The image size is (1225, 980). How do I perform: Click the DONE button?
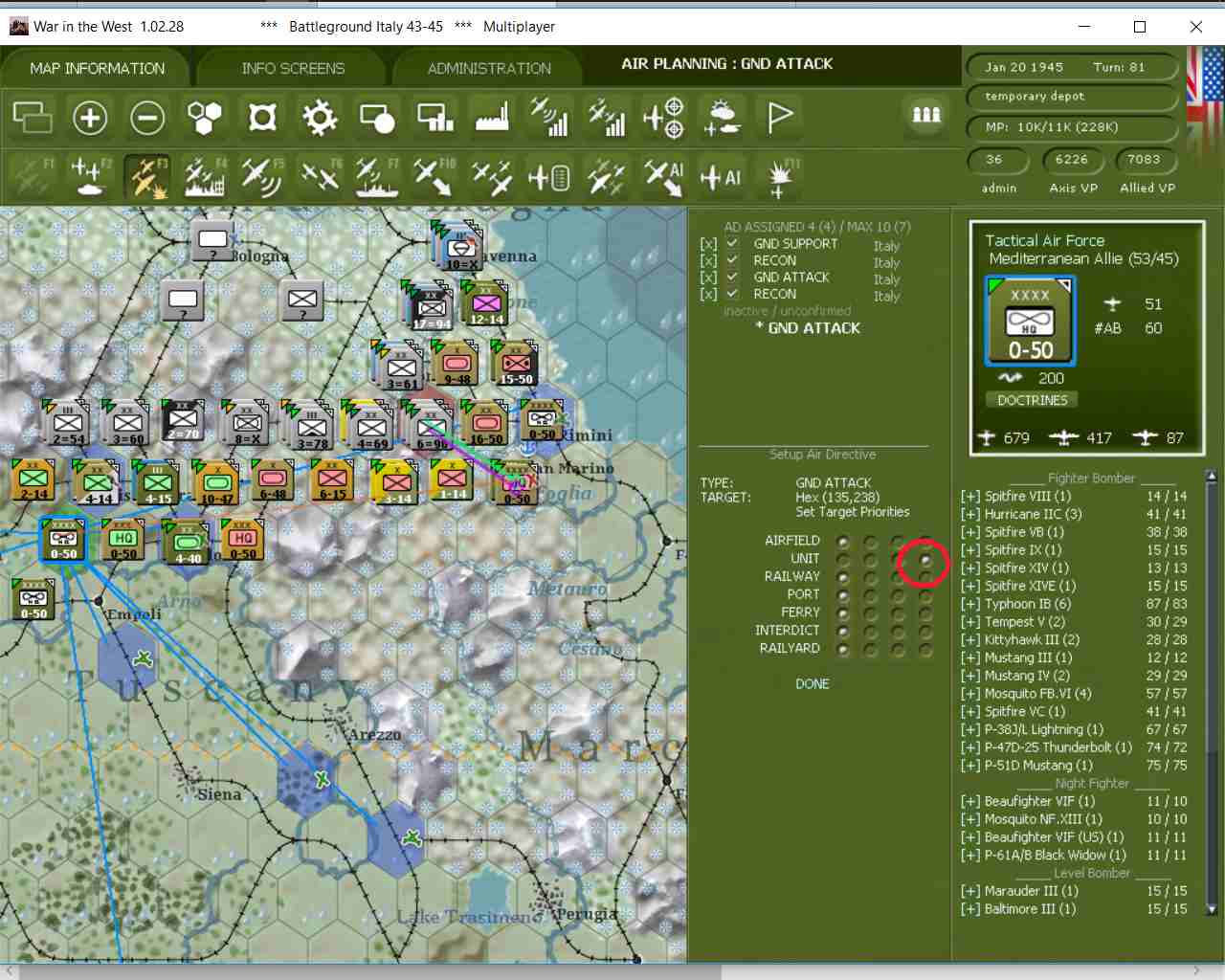(813, 684)
